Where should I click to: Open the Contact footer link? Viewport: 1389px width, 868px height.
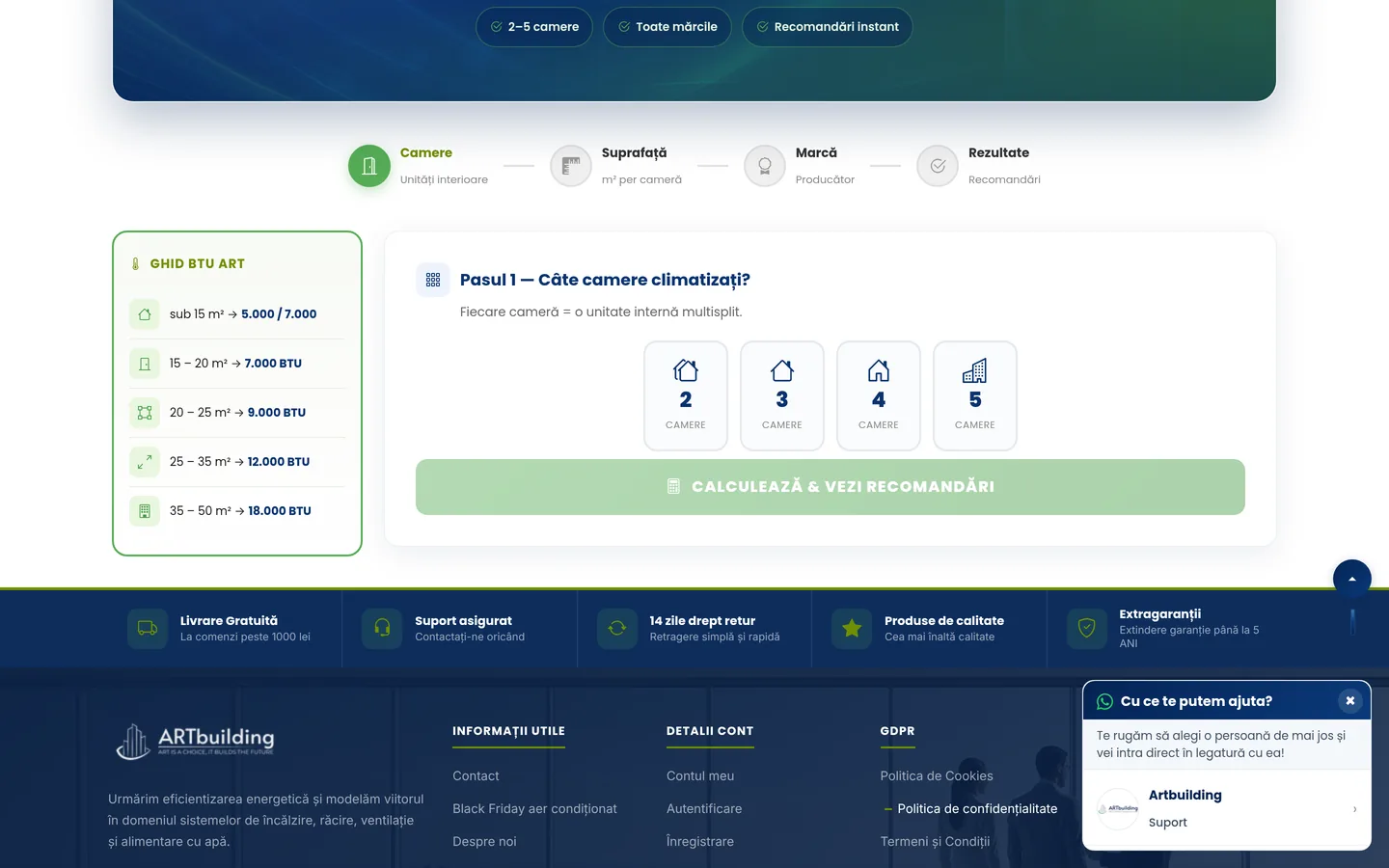[476, 776]
